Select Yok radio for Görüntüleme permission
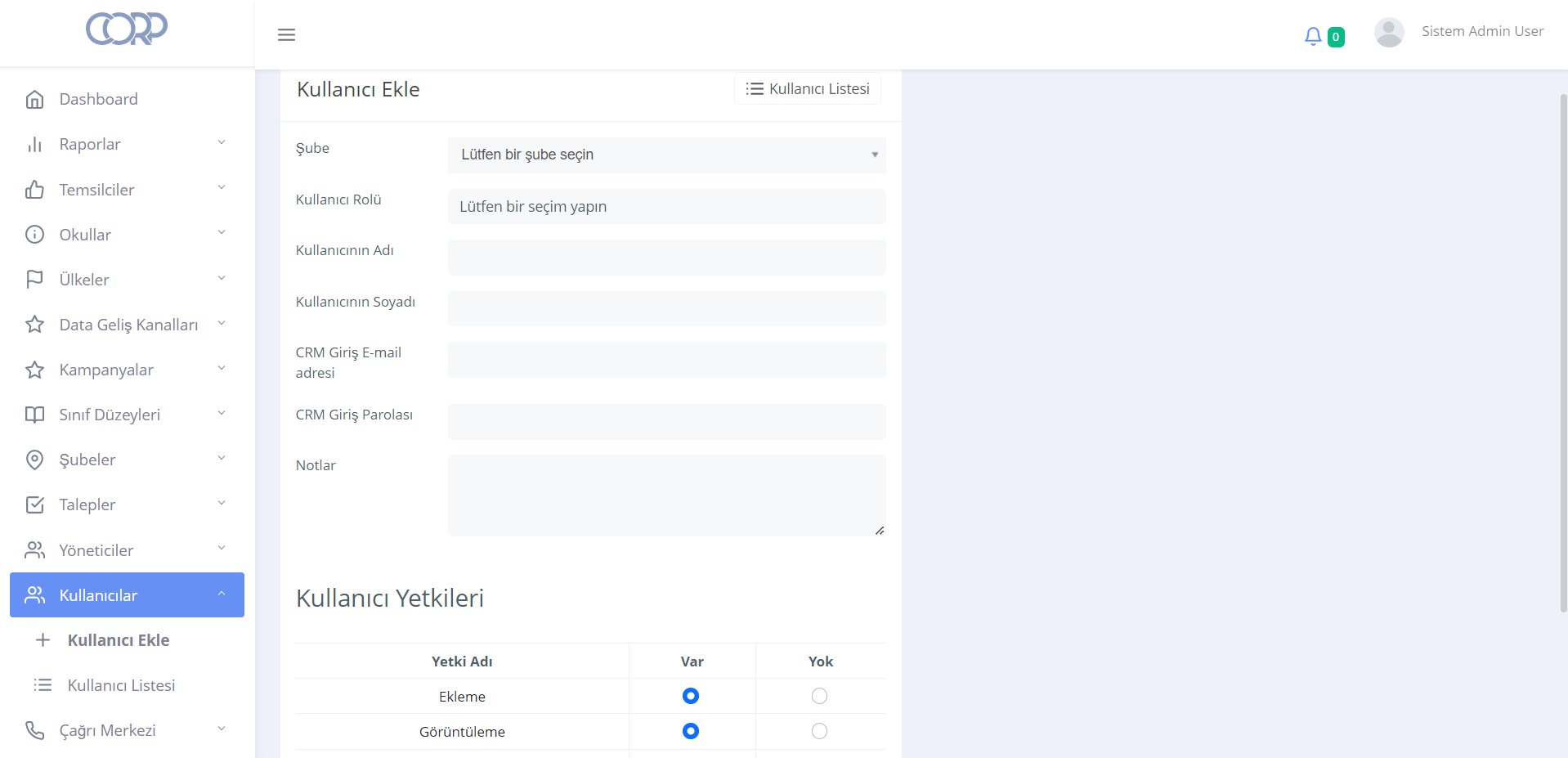The width and height of the screenshot is (1568, 758). [819, 731]
